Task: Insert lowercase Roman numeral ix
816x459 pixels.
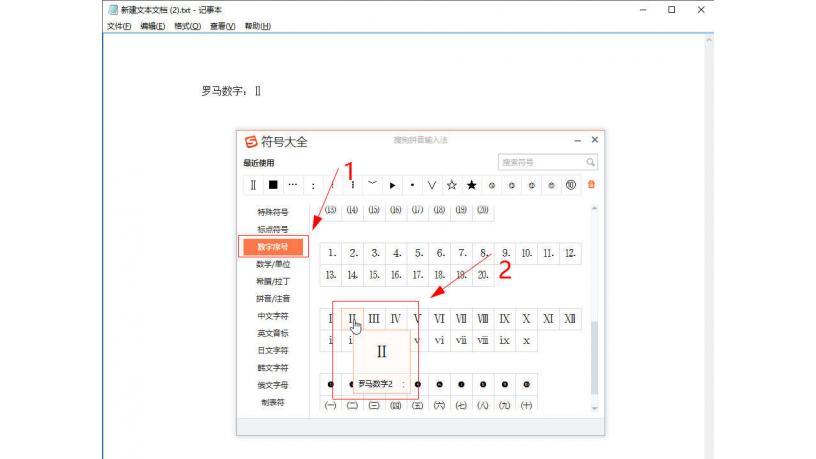Action: (x=505, y=340)
